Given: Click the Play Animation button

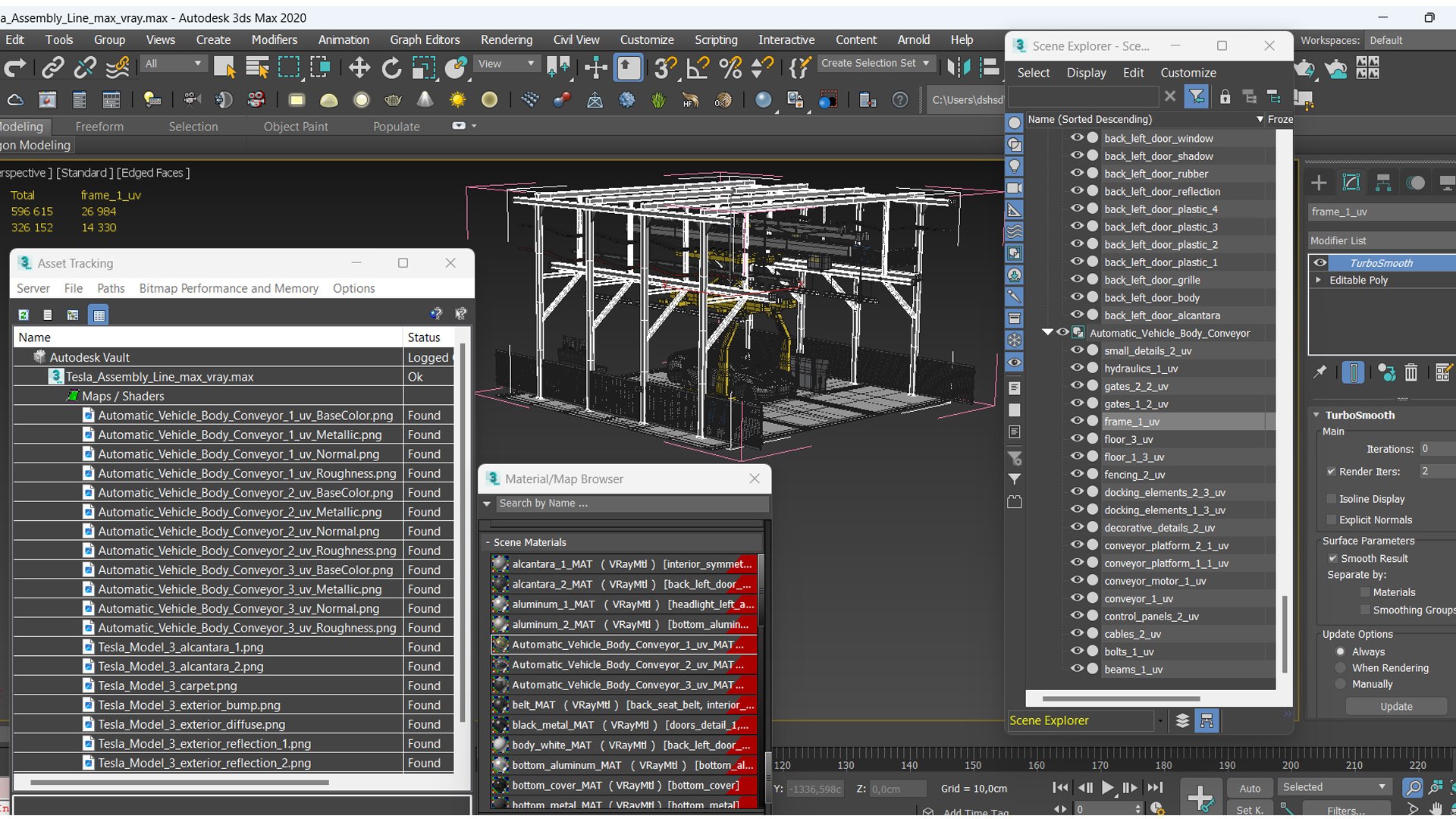Looking at the screenshot, I should (x=1107, y=788).
